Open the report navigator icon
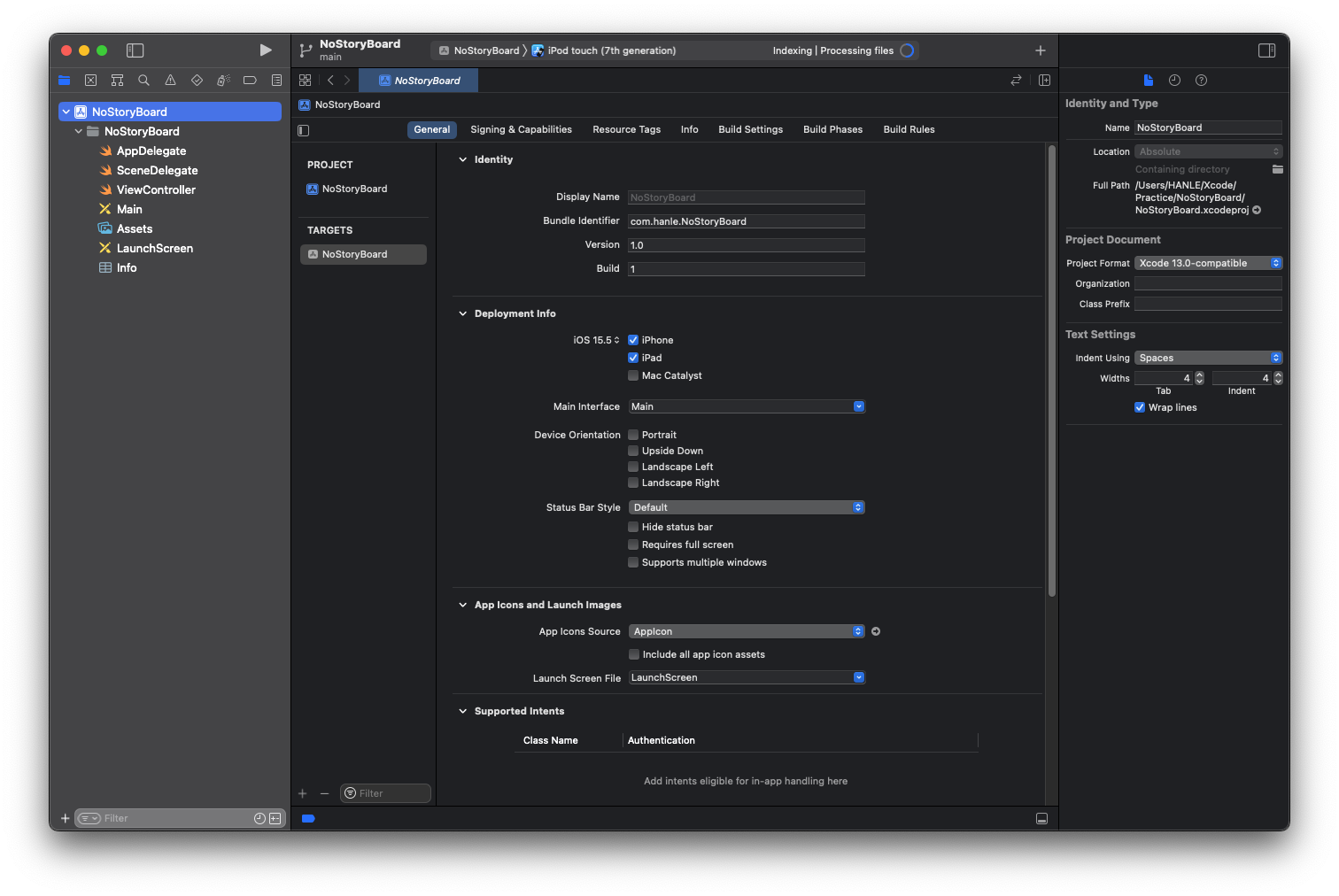Screen dimensions: 1339x896 click(x=276, y=81)
